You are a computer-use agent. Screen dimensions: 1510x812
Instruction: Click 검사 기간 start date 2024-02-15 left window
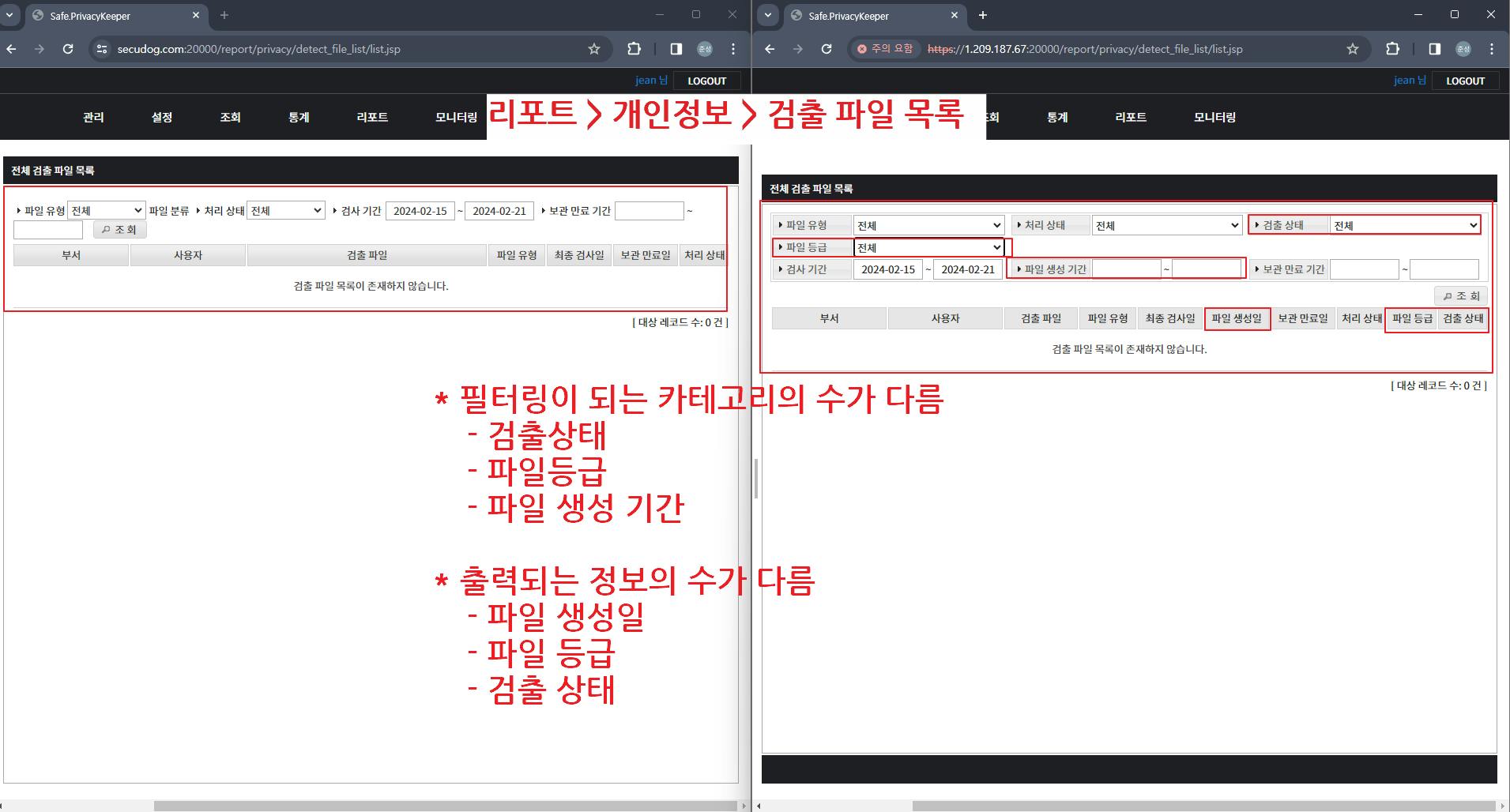[x=420, y=211]
